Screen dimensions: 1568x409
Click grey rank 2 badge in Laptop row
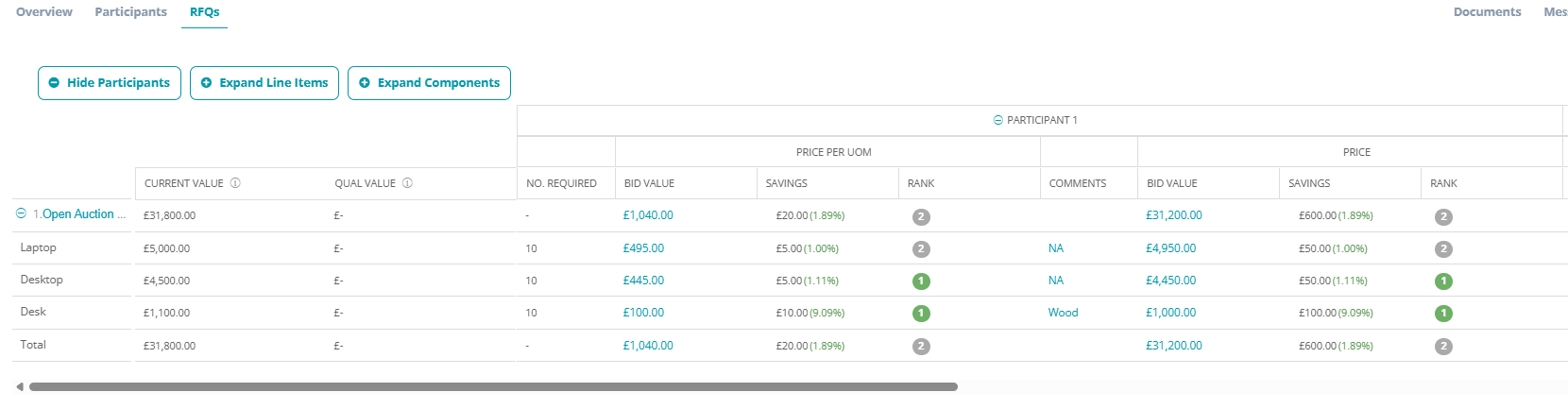[921, 249]
